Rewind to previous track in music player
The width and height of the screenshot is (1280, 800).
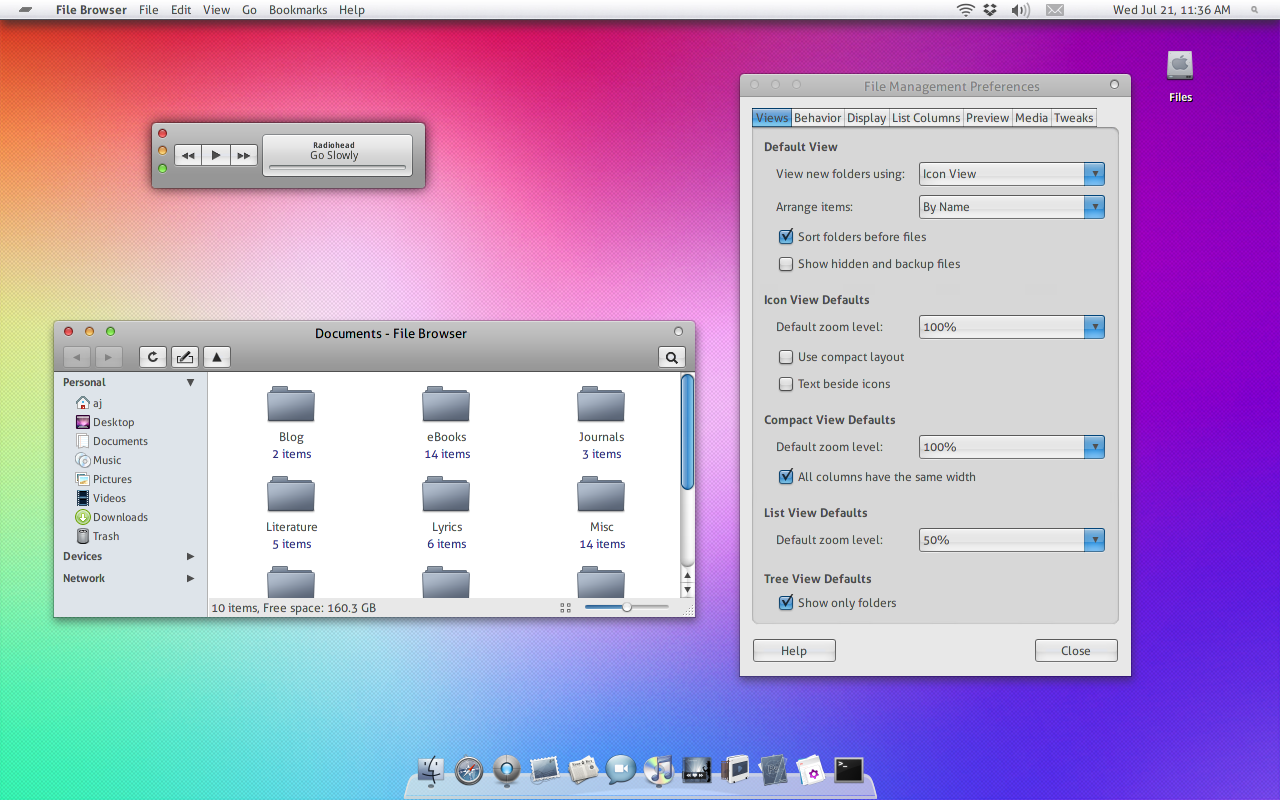tap(188, 155)
